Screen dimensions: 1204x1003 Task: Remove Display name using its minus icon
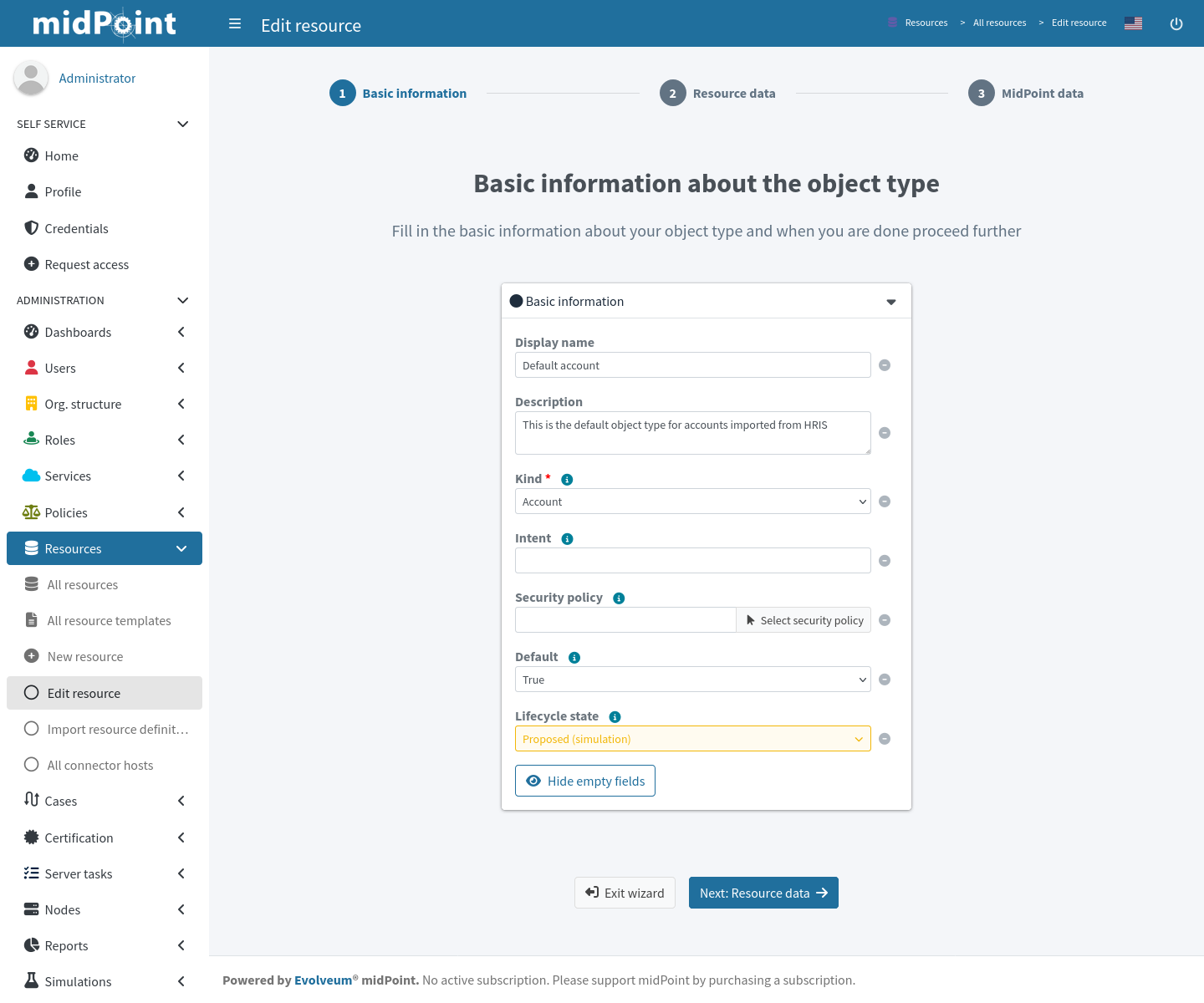coord(885,365)
